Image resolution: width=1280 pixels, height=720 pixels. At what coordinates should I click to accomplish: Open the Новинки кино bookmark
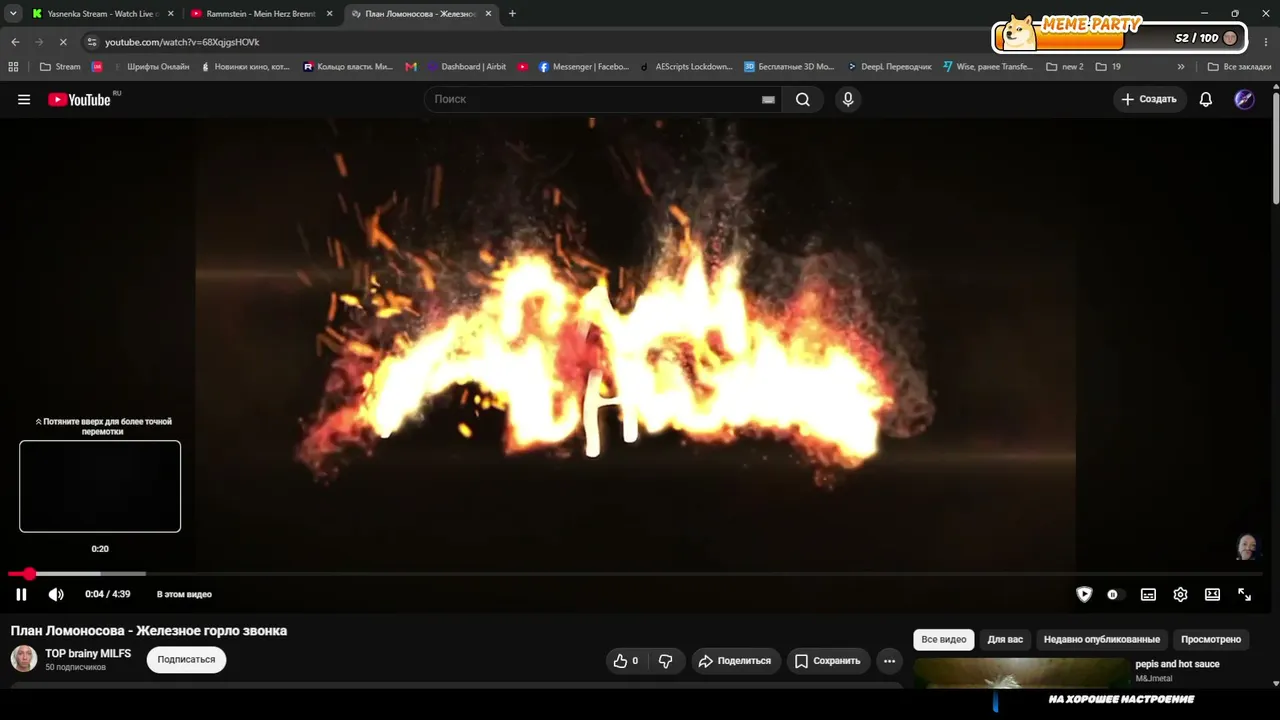(244, 67)
